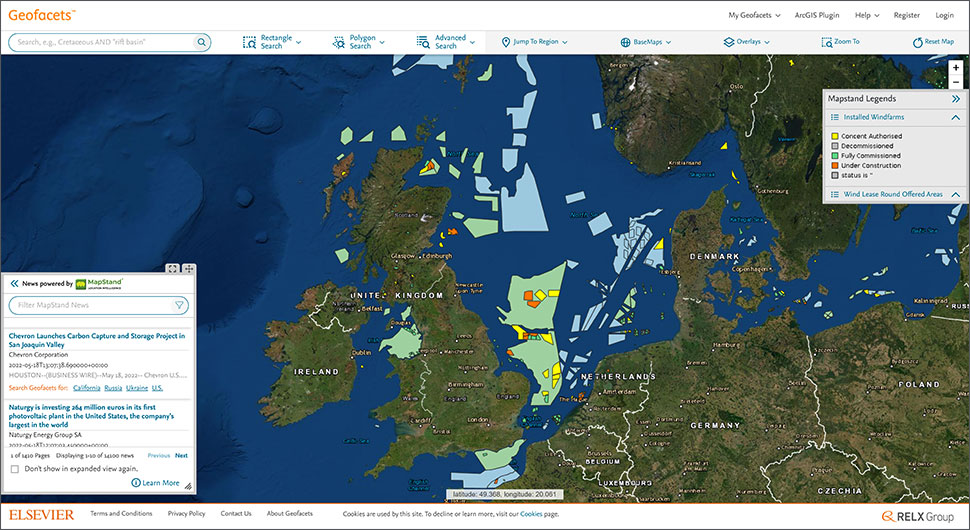Open the Jump To Region dropdown arrow
This screenshot has height=530, width=970.
565,43
